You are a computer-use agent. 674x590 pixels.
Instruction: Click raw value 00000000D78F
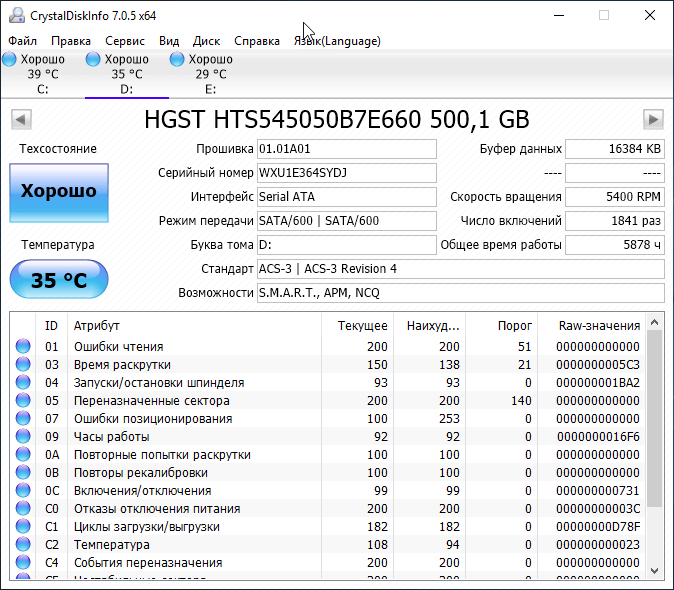598,527
